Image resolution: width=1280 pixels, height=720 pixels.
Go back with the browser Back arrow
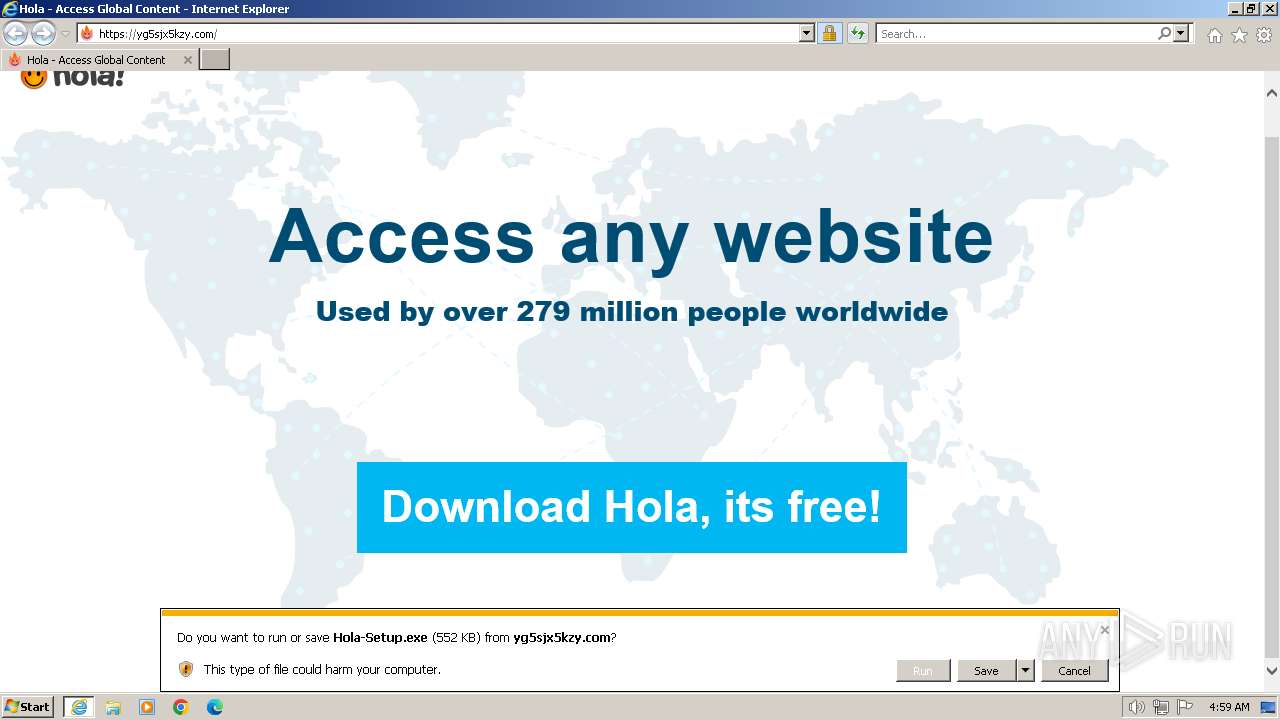(16, 34)
